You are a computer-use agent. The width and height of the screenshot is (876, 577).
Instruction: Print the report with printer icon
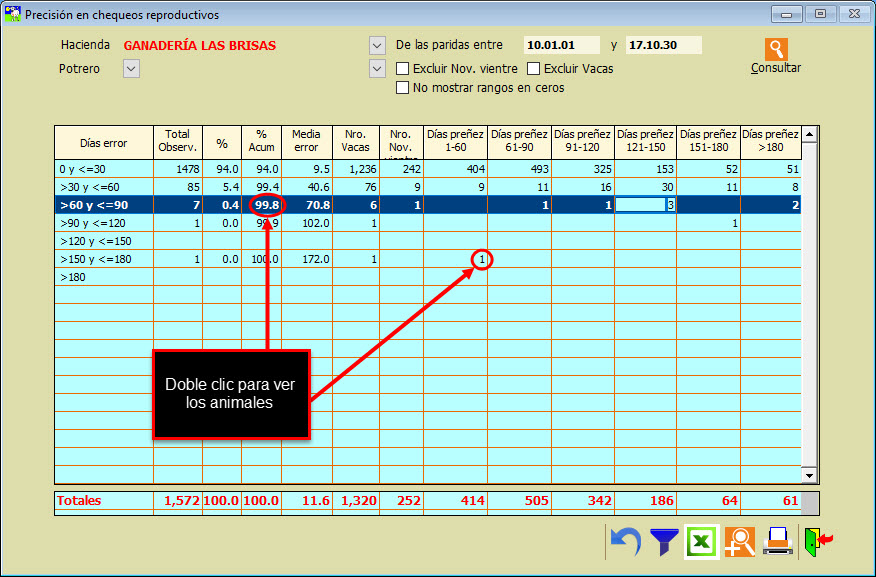point(778,542)
